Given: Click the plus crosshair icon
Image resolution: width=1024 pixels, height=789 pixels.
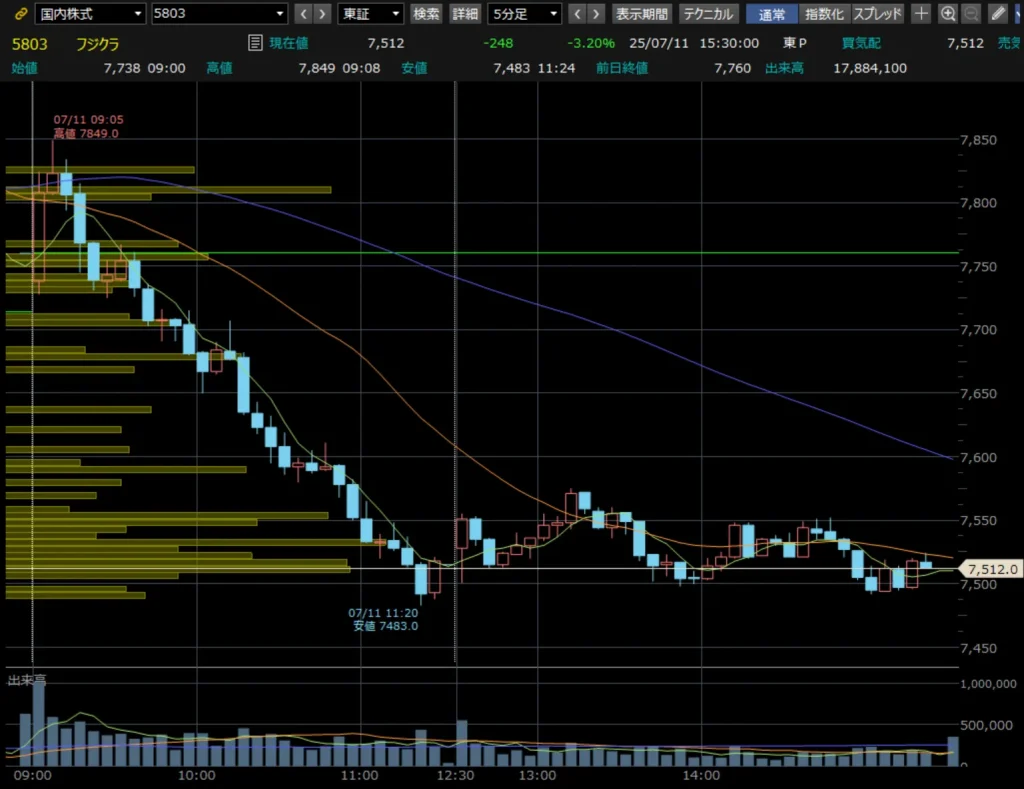Looking at the screenshot, I should pyautogui.click(x=921, y=14).
